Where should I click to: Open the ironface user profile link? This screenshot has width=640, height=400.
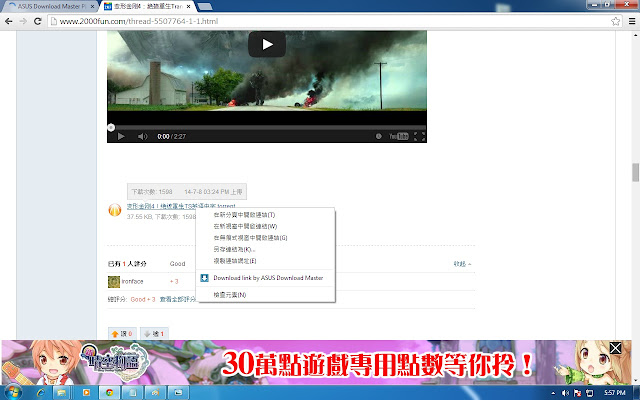click(x=132, y=282)
